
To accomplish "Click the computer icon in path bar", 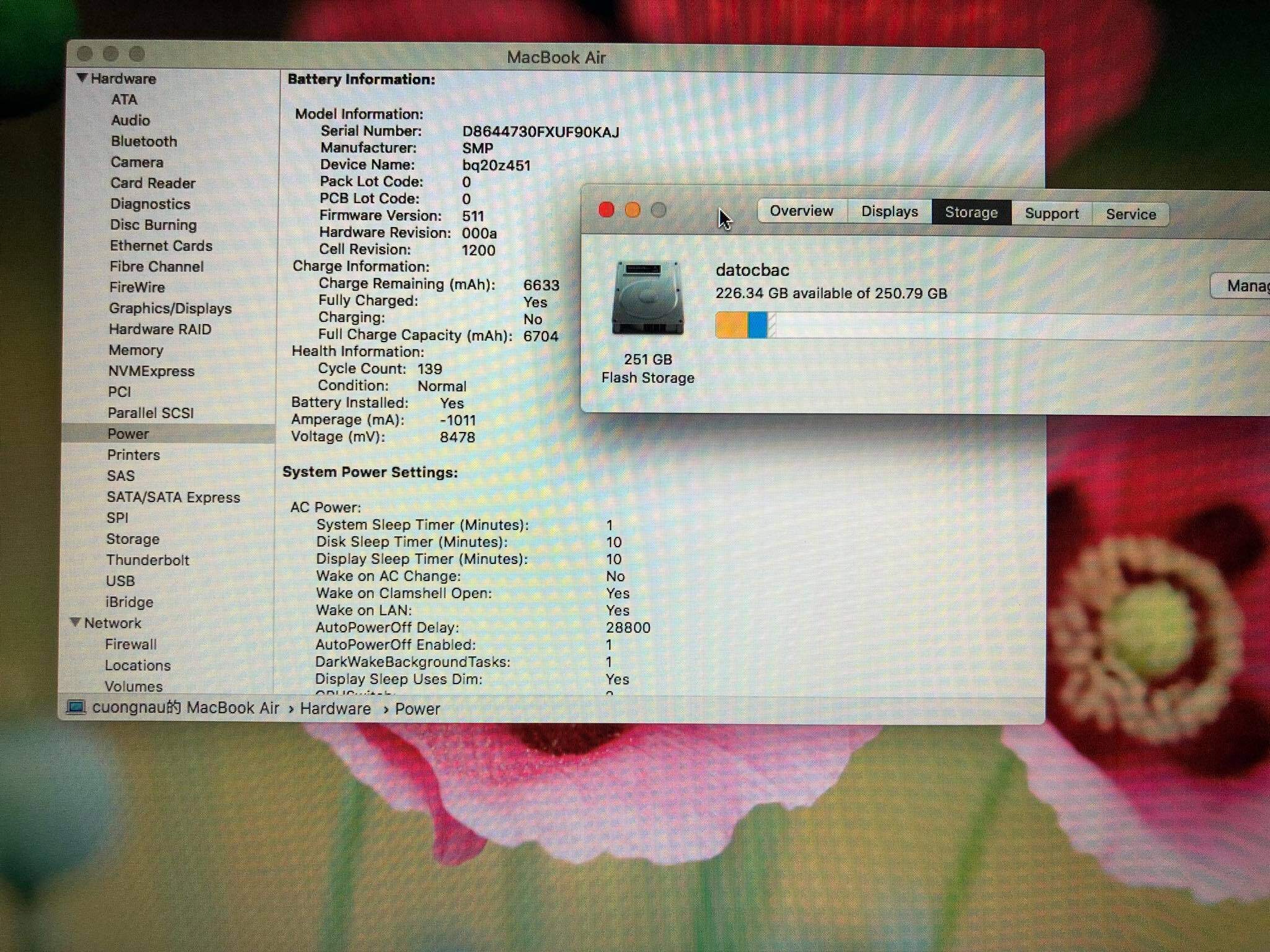I will (76, 707).
